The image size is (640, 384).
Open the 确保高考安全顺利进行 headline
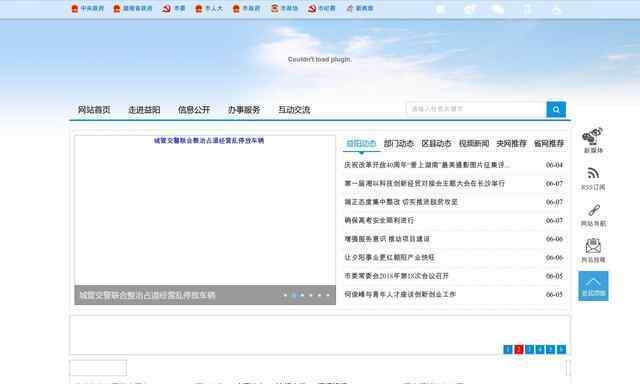pyautogui.click(x=379, y=220)
